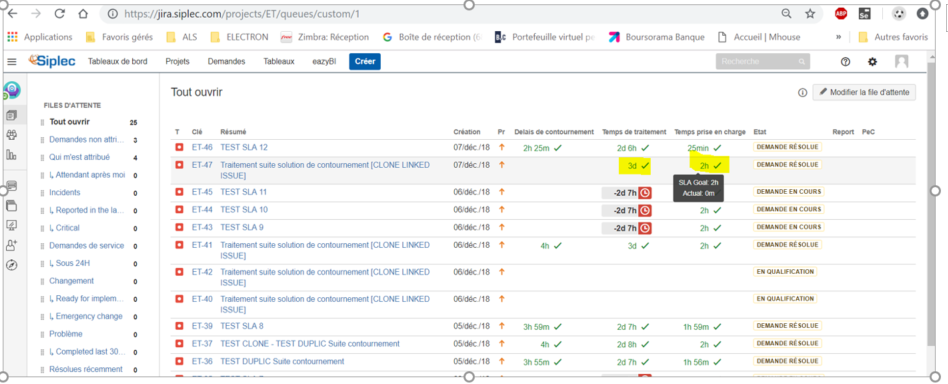Open issue key ET-47
Image resolution: width=948 pixels, height=384 pixels.
click(x=202, y=164)
